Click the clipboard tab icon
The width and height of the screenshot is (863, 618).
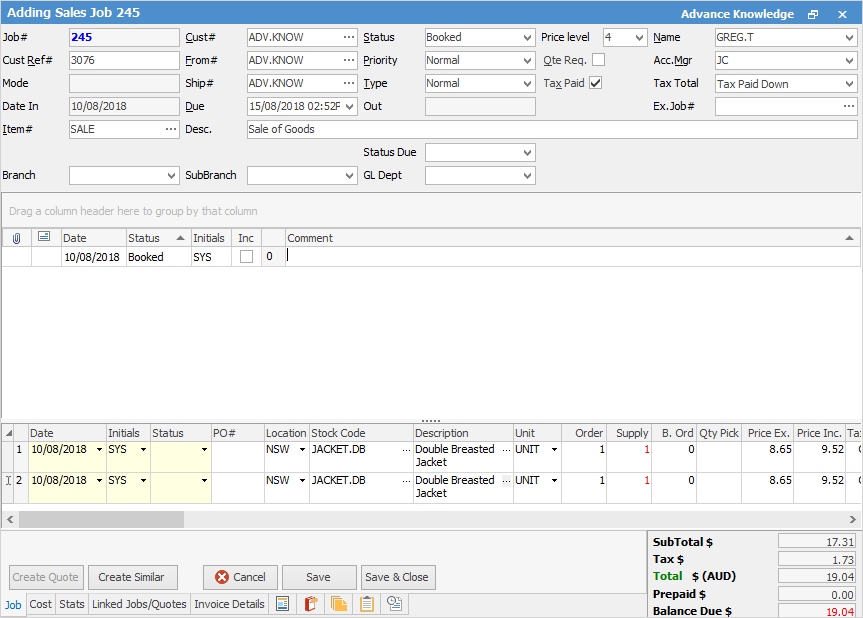[x=367, y=604]
